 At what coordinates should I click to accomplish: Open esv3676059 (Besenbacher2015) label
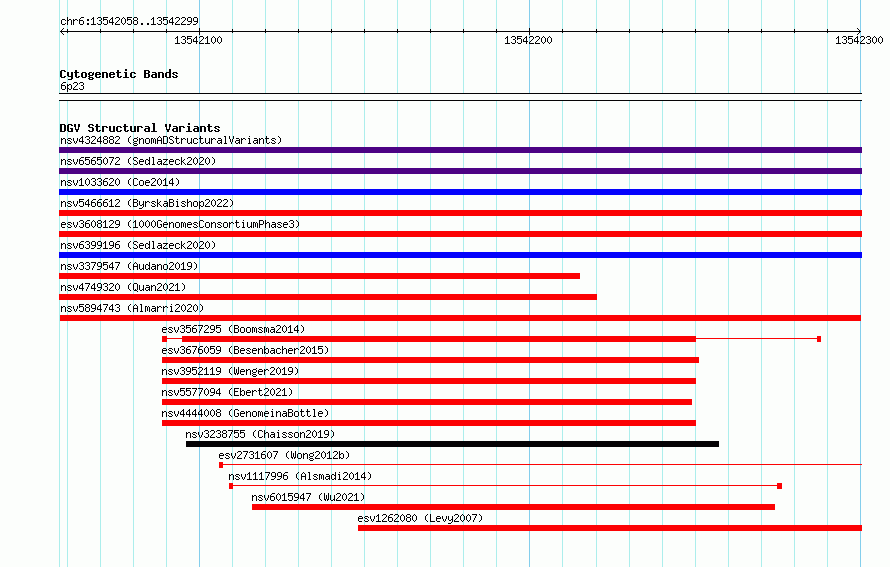[245, 350]
